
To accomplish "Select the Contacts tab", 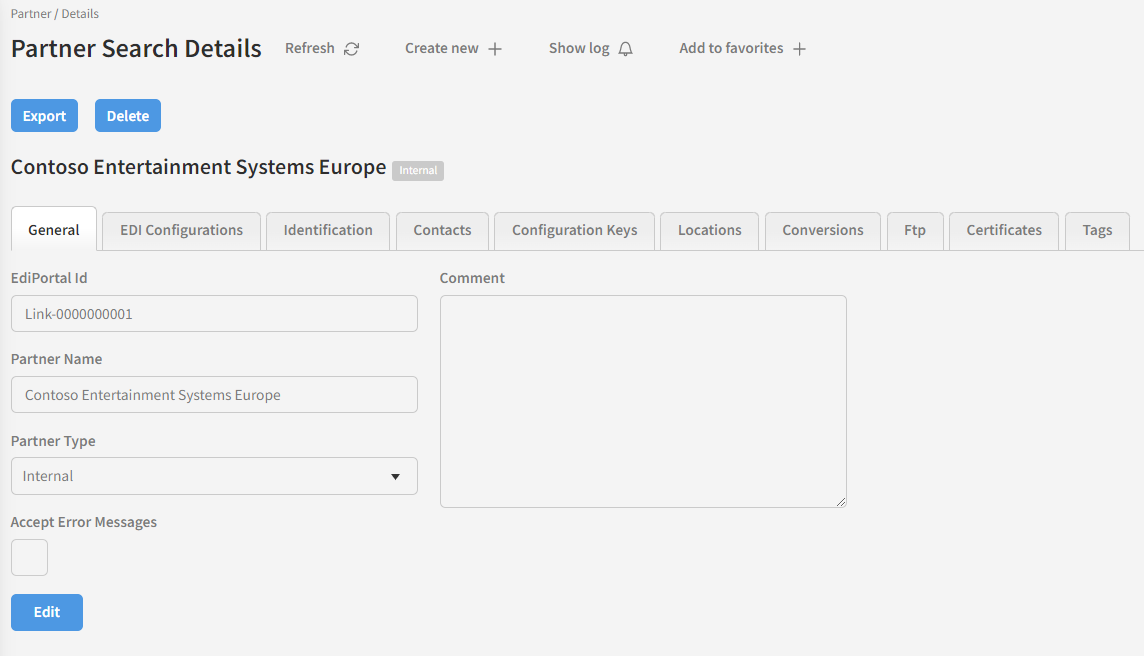I will (442, 230).
